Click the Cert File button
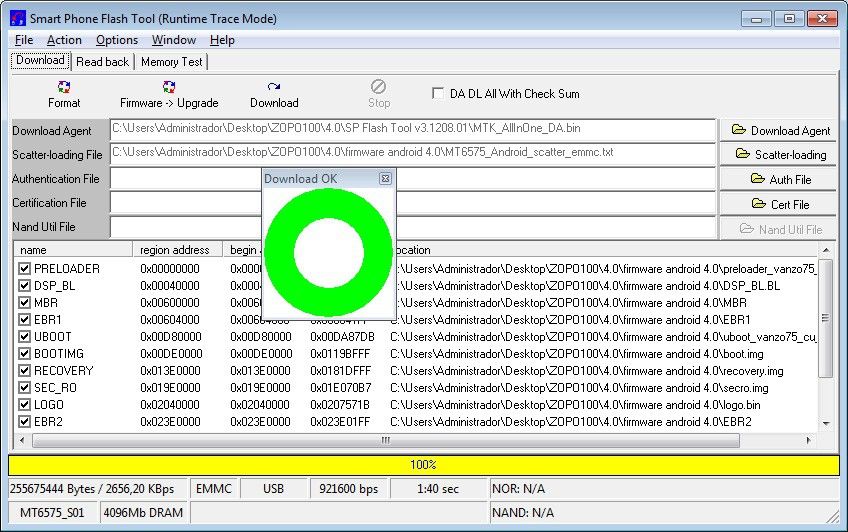The width and height of the screenshot is (848, 532). (778, 204)
